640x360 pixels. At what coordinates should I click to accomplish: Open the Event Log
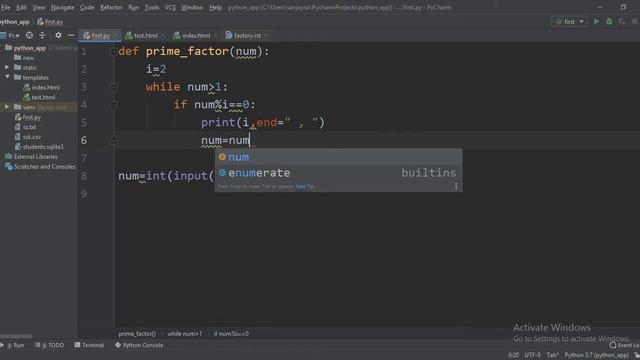[x=624, y=345]
